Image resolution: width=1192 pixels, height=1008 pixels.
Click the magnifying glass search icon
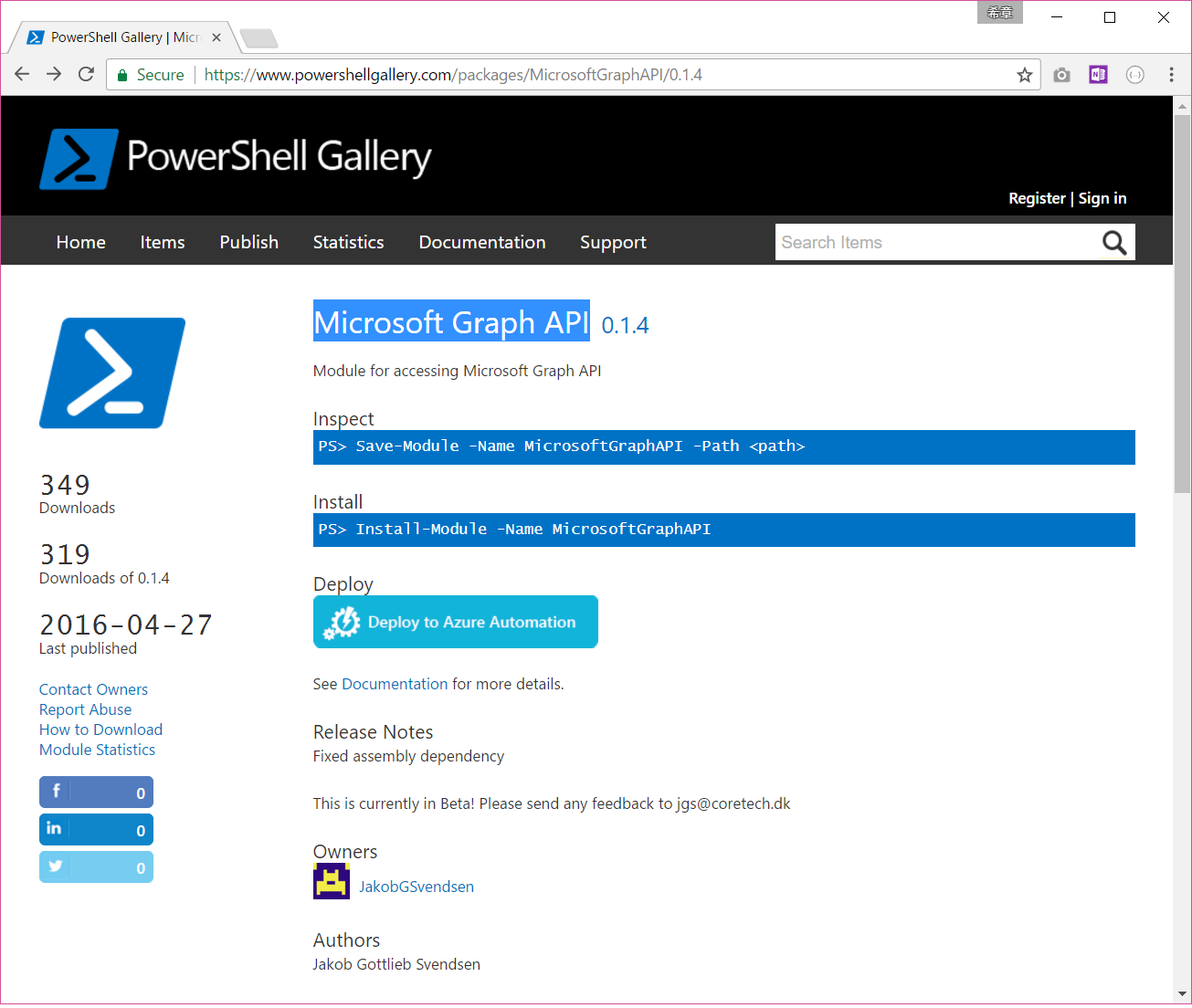click(x=1114, y=242)
